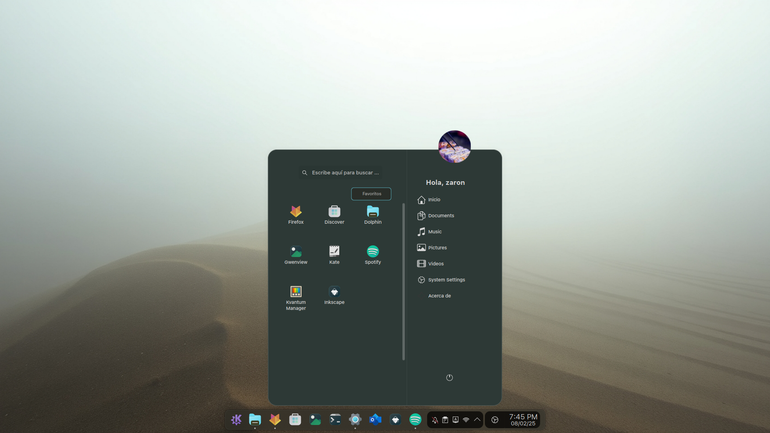Open the Inicio home folder
Image resolution: width=770 pixels, height=433 pixels.
point(429,200)
